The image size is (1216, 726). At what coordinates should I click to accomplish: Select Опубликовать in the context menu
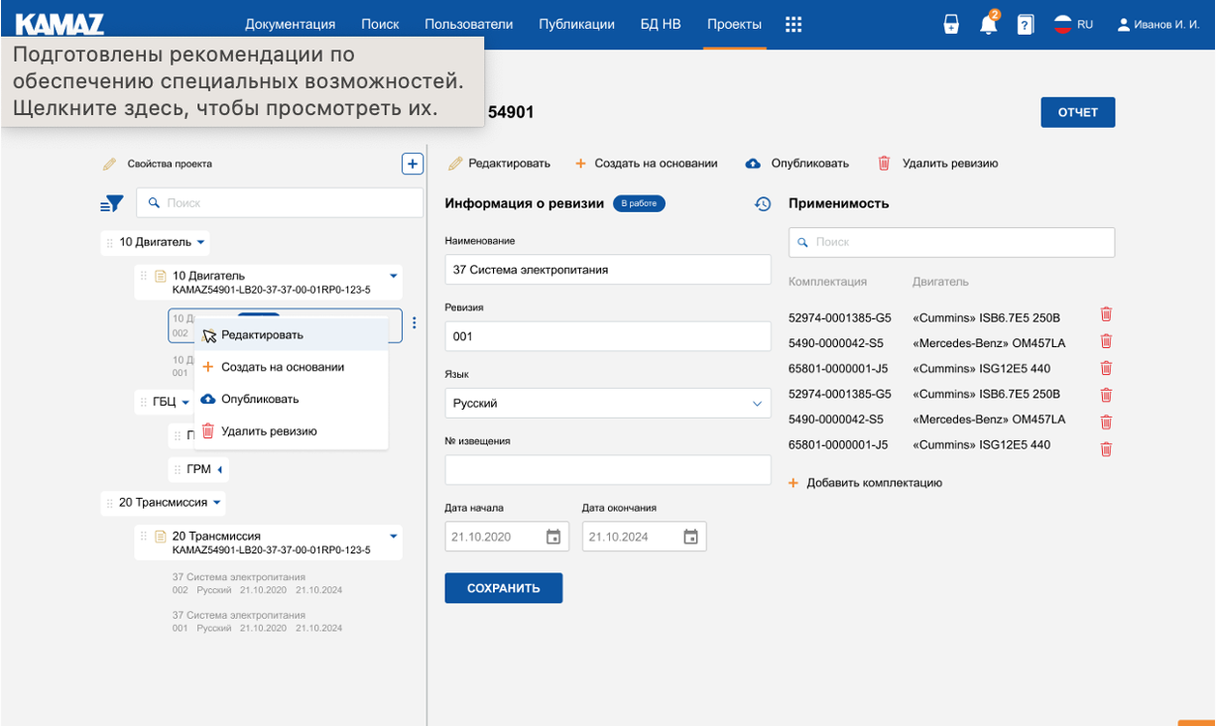point(260,399)
